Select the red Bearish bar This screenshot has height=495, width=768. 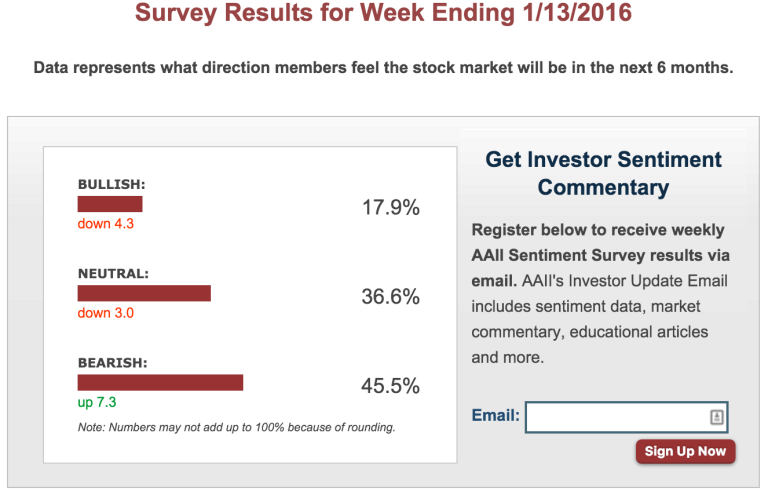(x=160, y=382)
